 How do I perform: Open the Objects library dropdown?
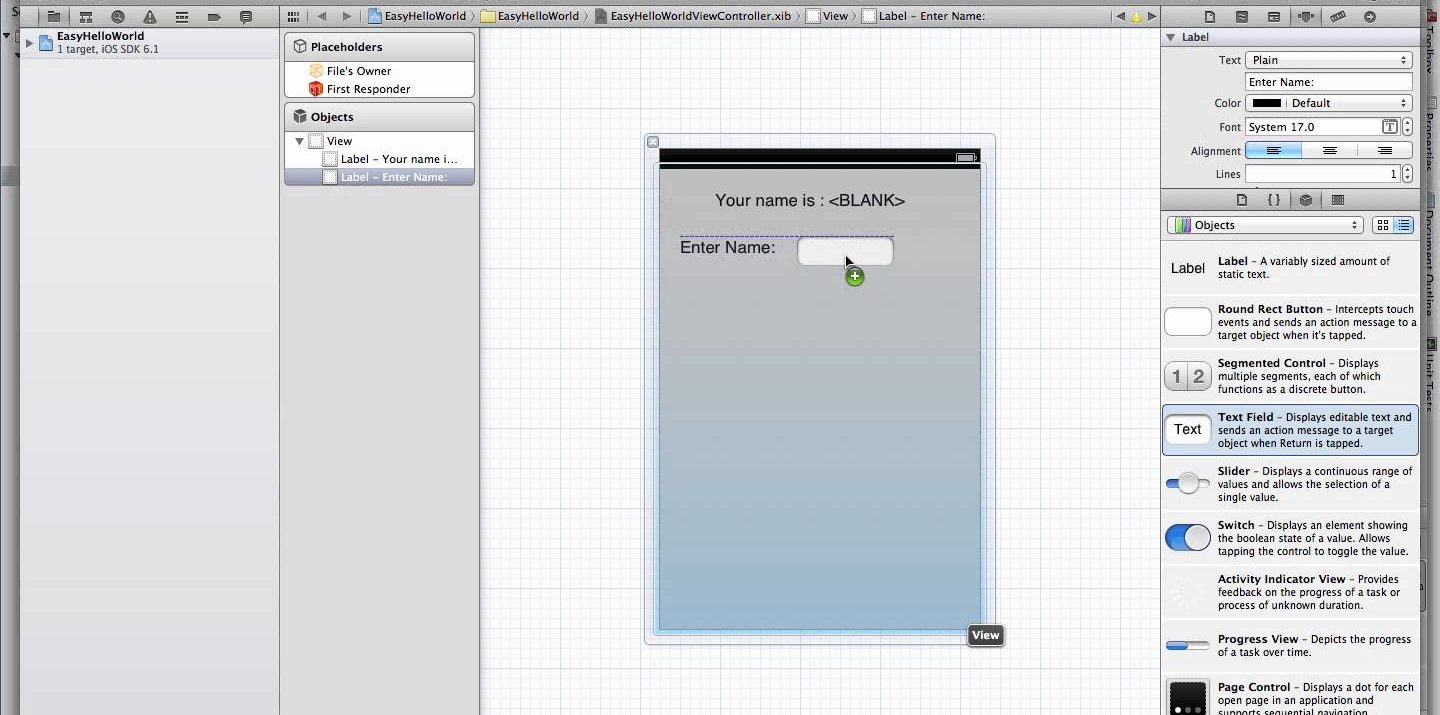tap(1265, 226)
